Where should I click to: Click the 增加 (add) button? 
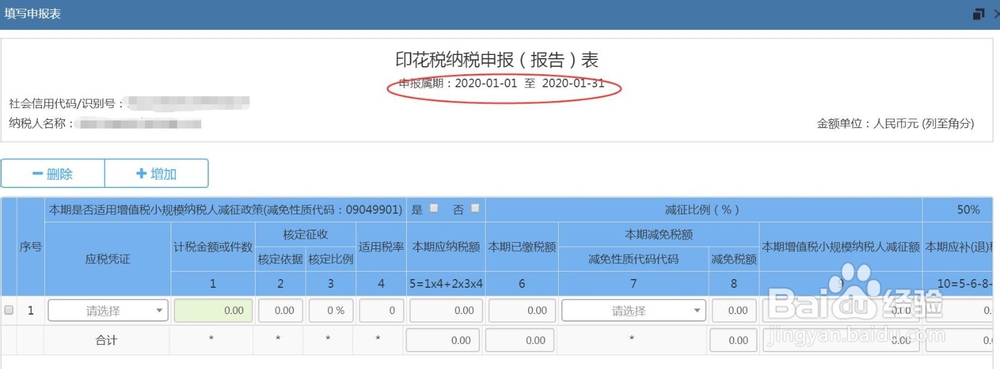click(156, 173)
